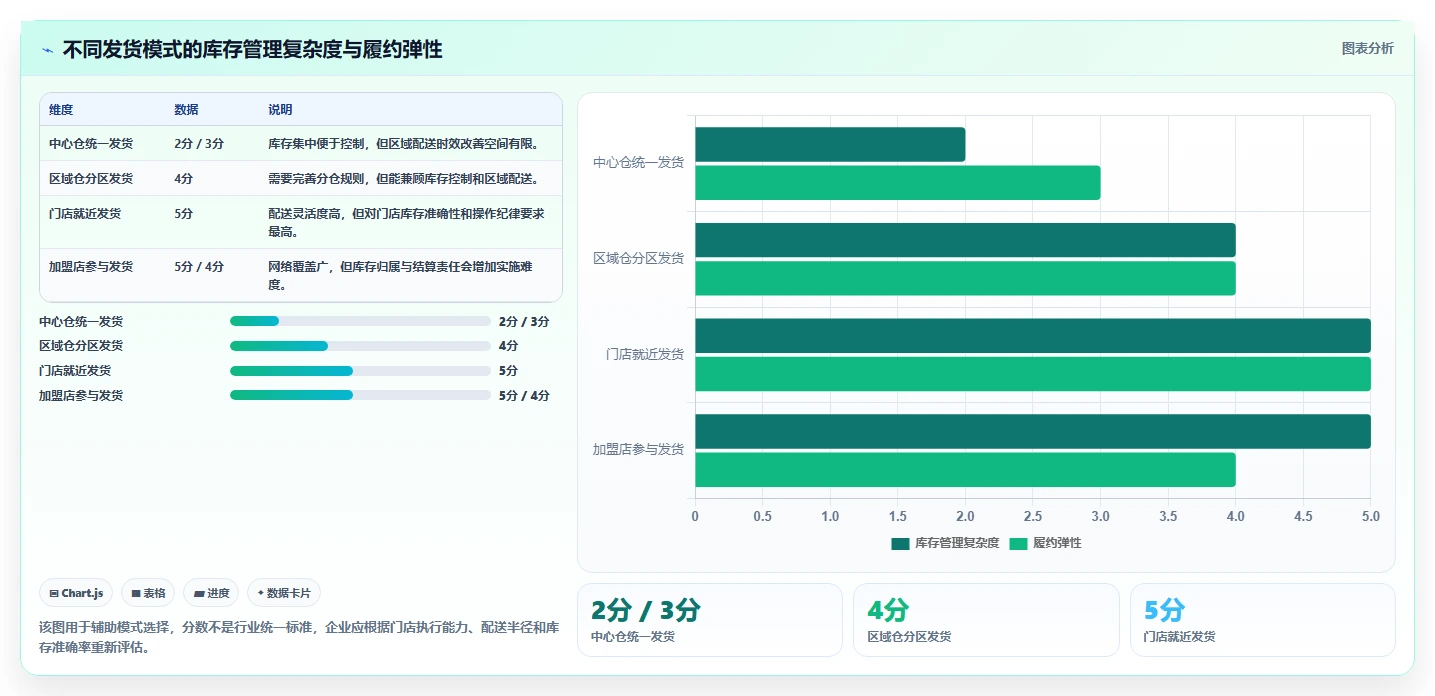Toggle the 库存管理复杂度 legend label
Image resolution: width=1435 pixels, height=696 pixels.
[957, 543]
